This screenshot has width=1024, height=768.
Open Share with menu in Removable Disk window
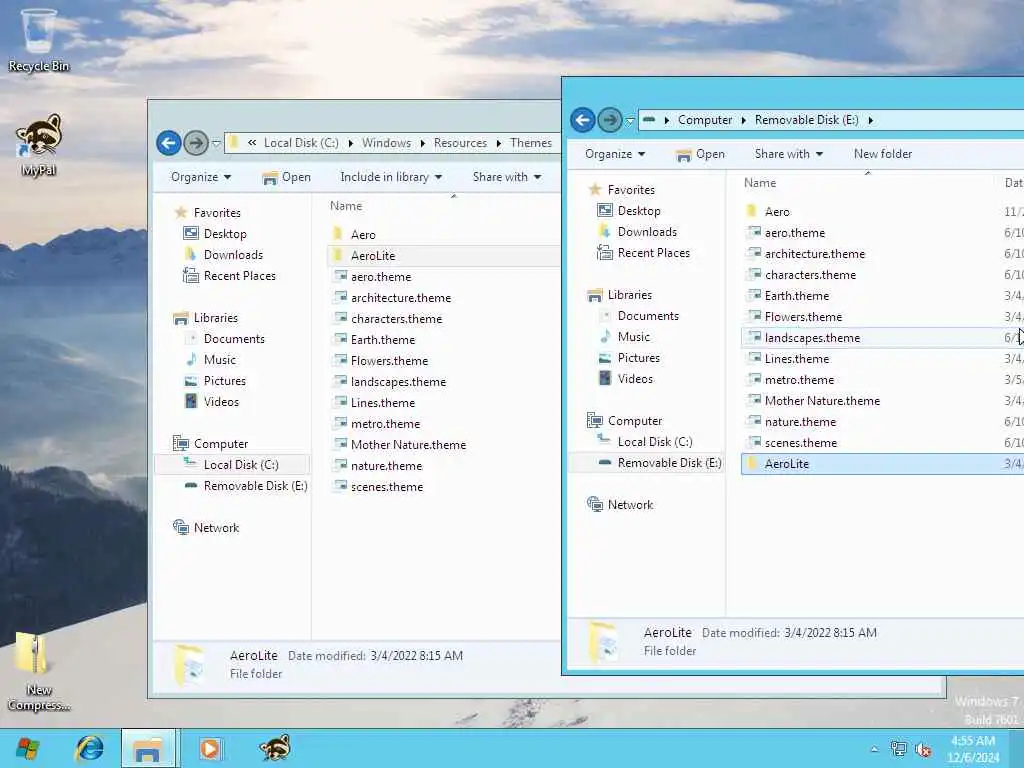pos(788,154)
